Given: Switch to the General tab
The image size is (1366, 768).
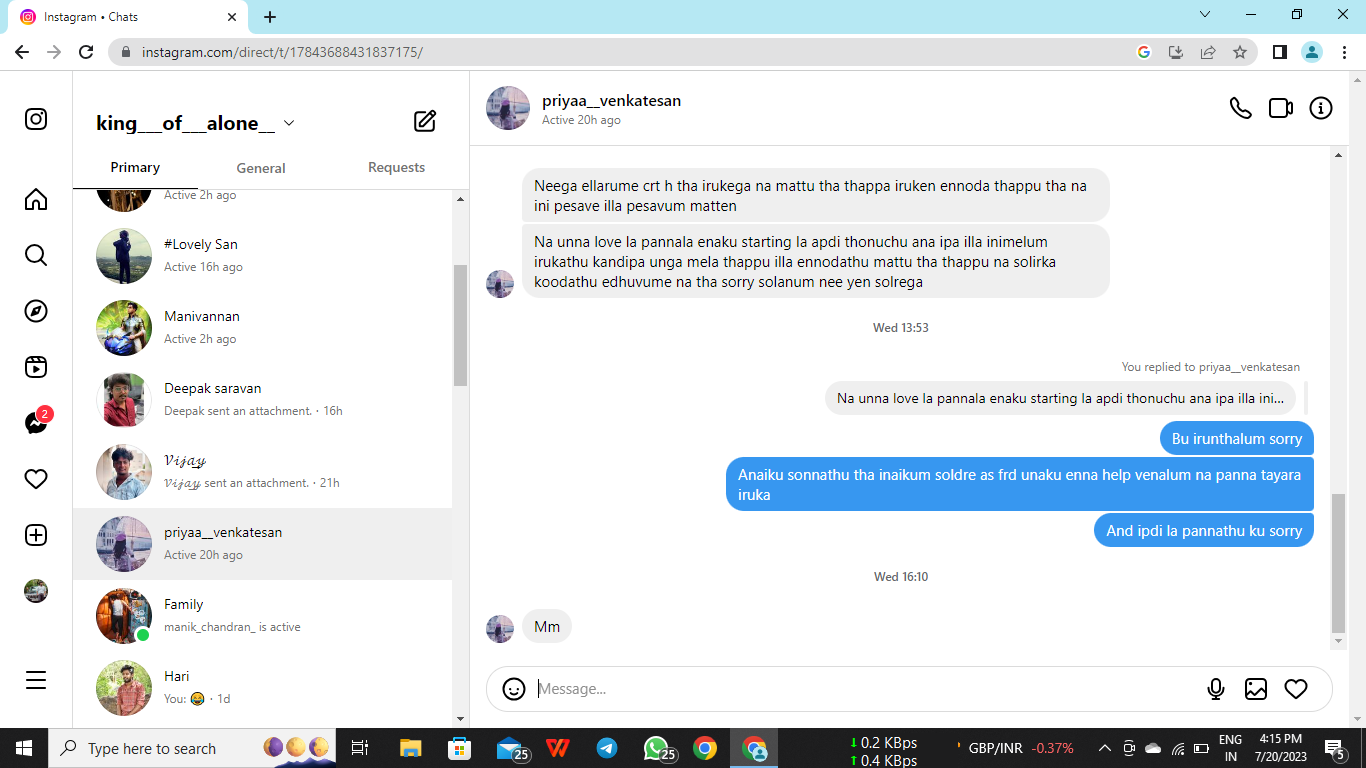Looking at the screenshot, I should pyautogui.click(x=261, y=168).
